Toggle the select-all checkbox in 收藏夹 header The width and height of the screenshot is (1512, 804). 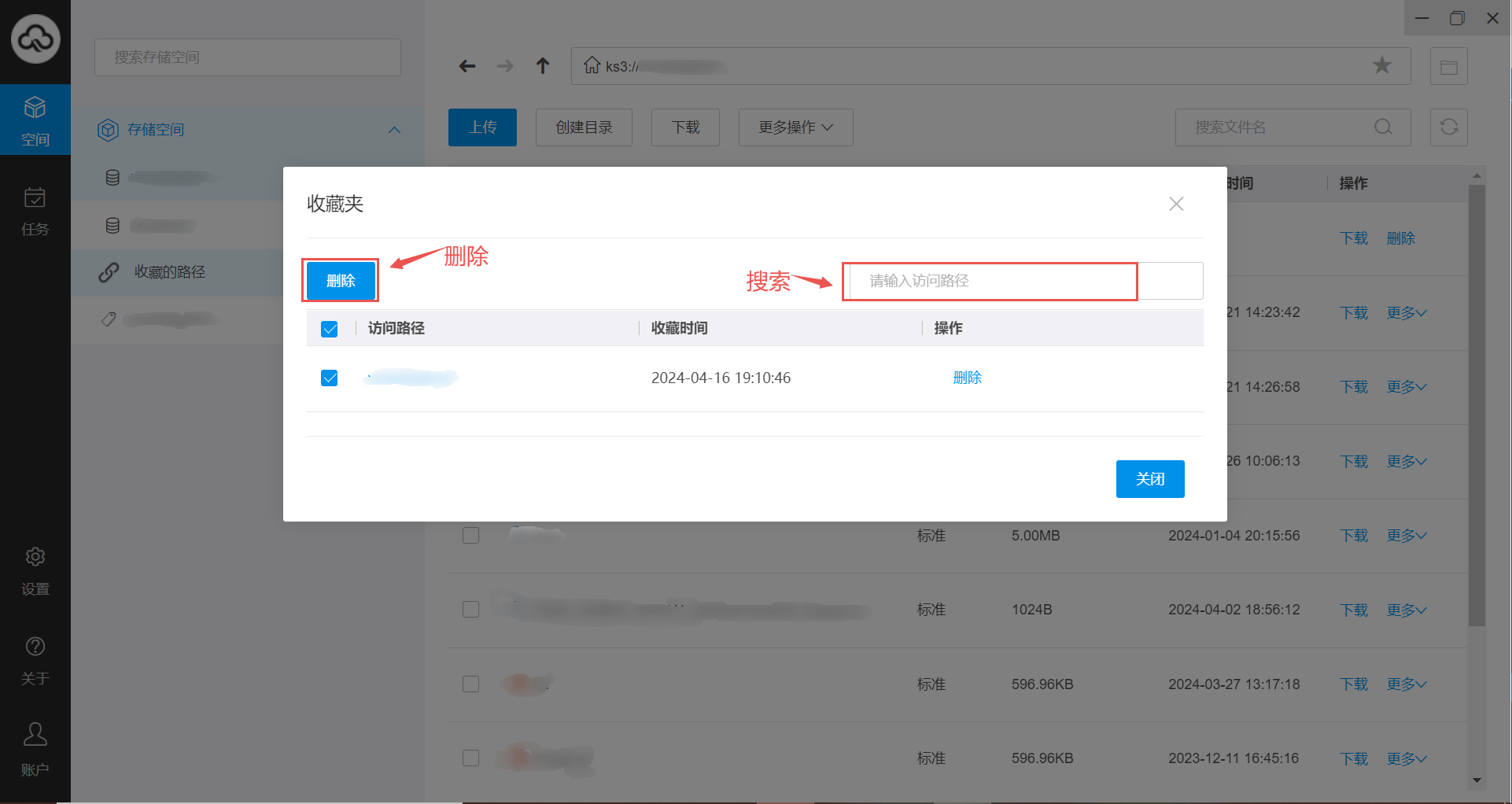click(330, 329)
